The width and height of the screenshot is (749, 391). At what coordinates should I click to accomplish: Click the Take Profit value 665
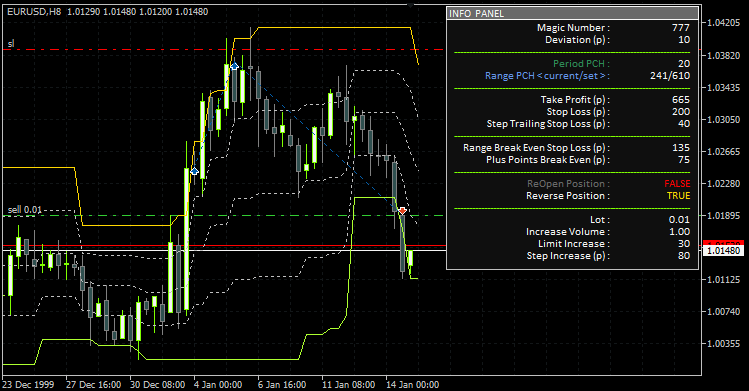point(681,100)
